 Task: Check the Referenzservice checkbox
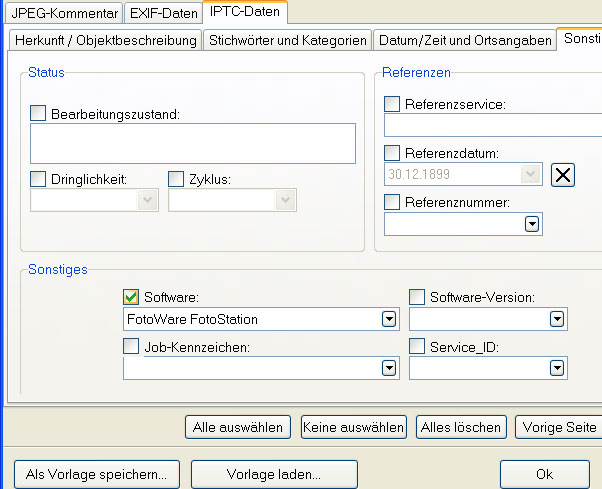click(393, 104)
